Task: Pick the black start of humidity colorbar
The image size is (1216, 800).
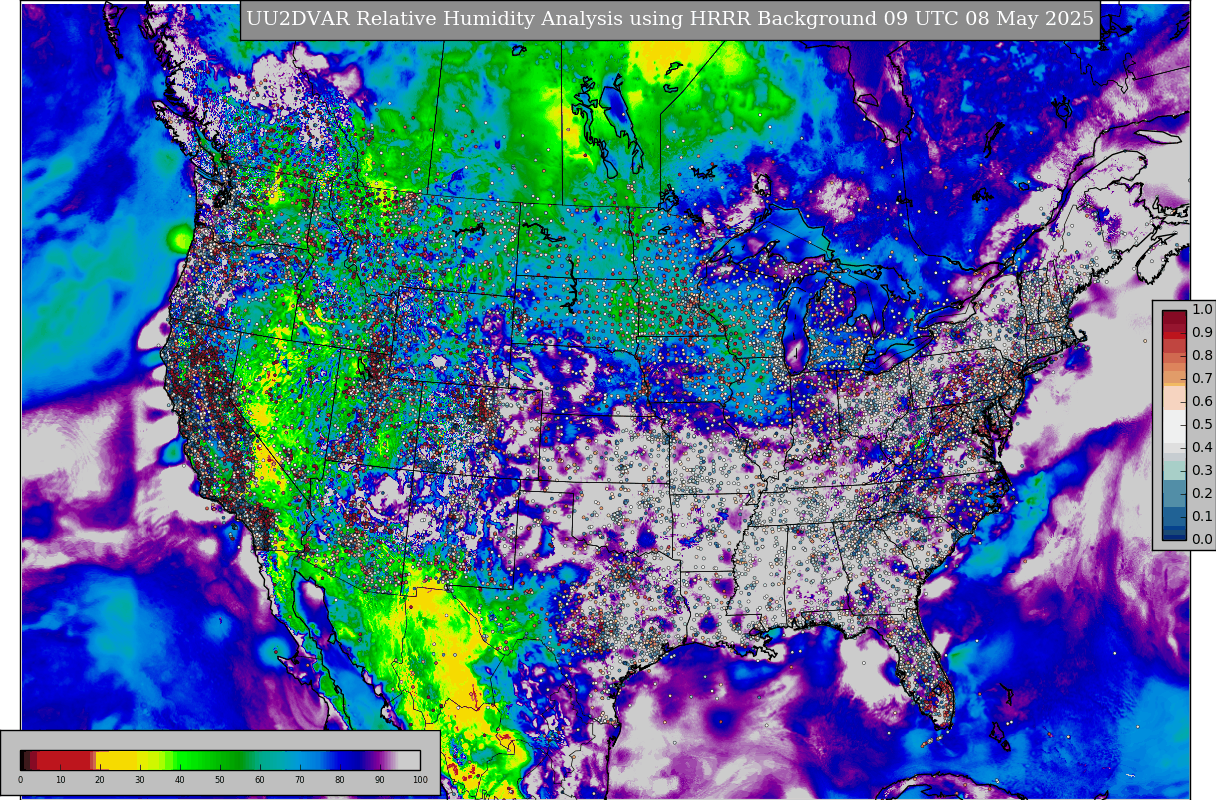Action: (24, 760)
